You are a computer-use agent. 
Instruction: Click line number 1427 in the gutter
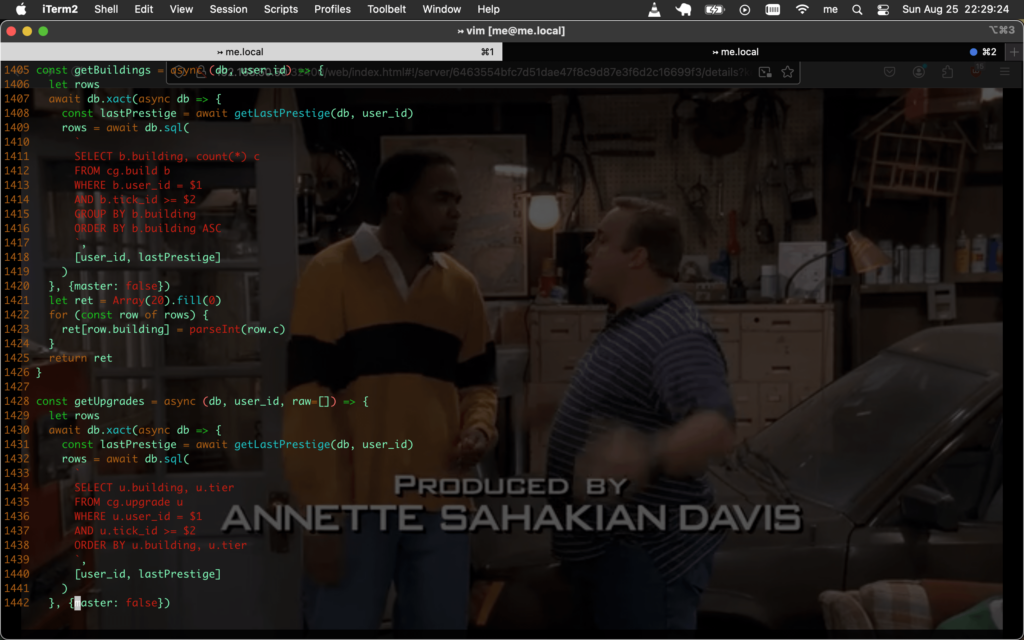pyautogui.click(x=16, y=387)
